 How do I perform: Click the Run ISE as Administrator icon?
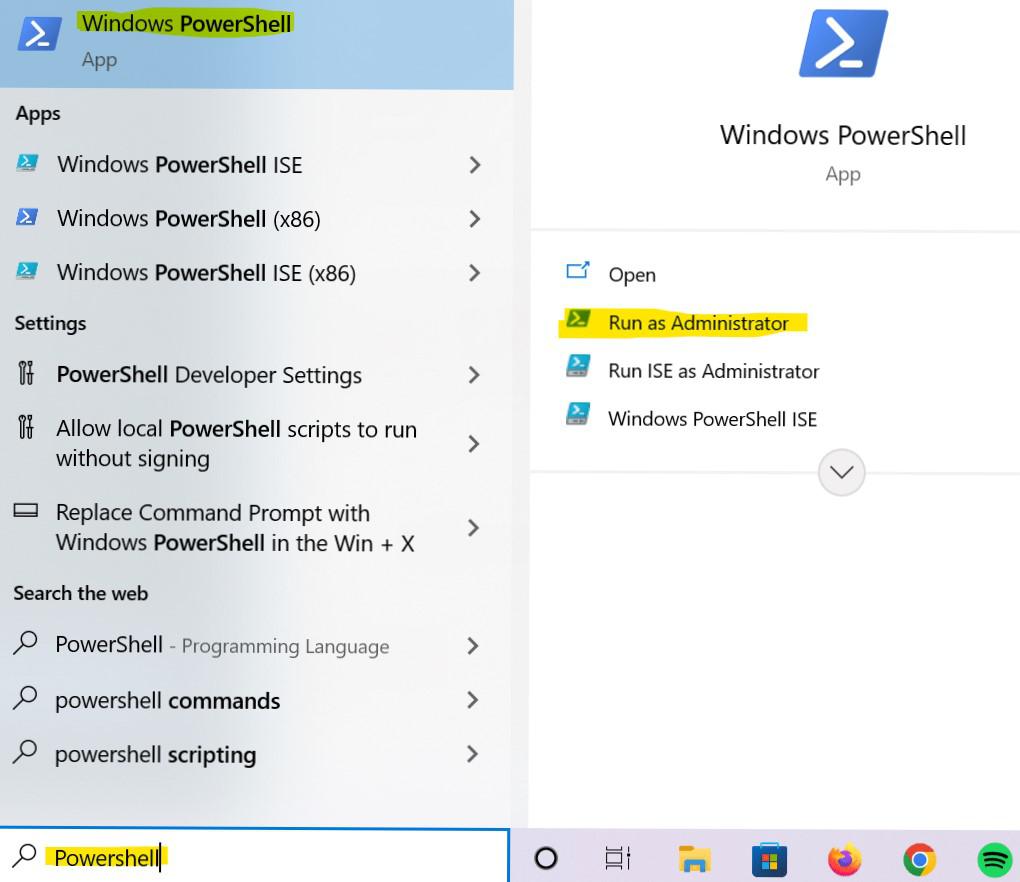tap(578, 366)
